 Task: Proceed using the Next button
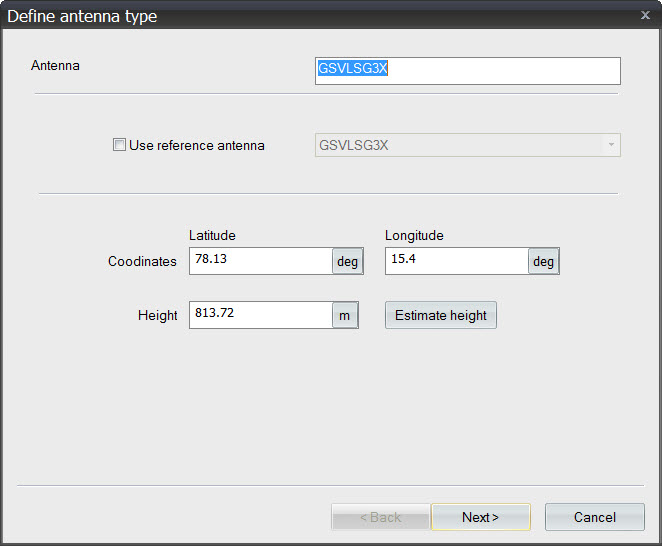pyautogui.click(x=480, y=517)
